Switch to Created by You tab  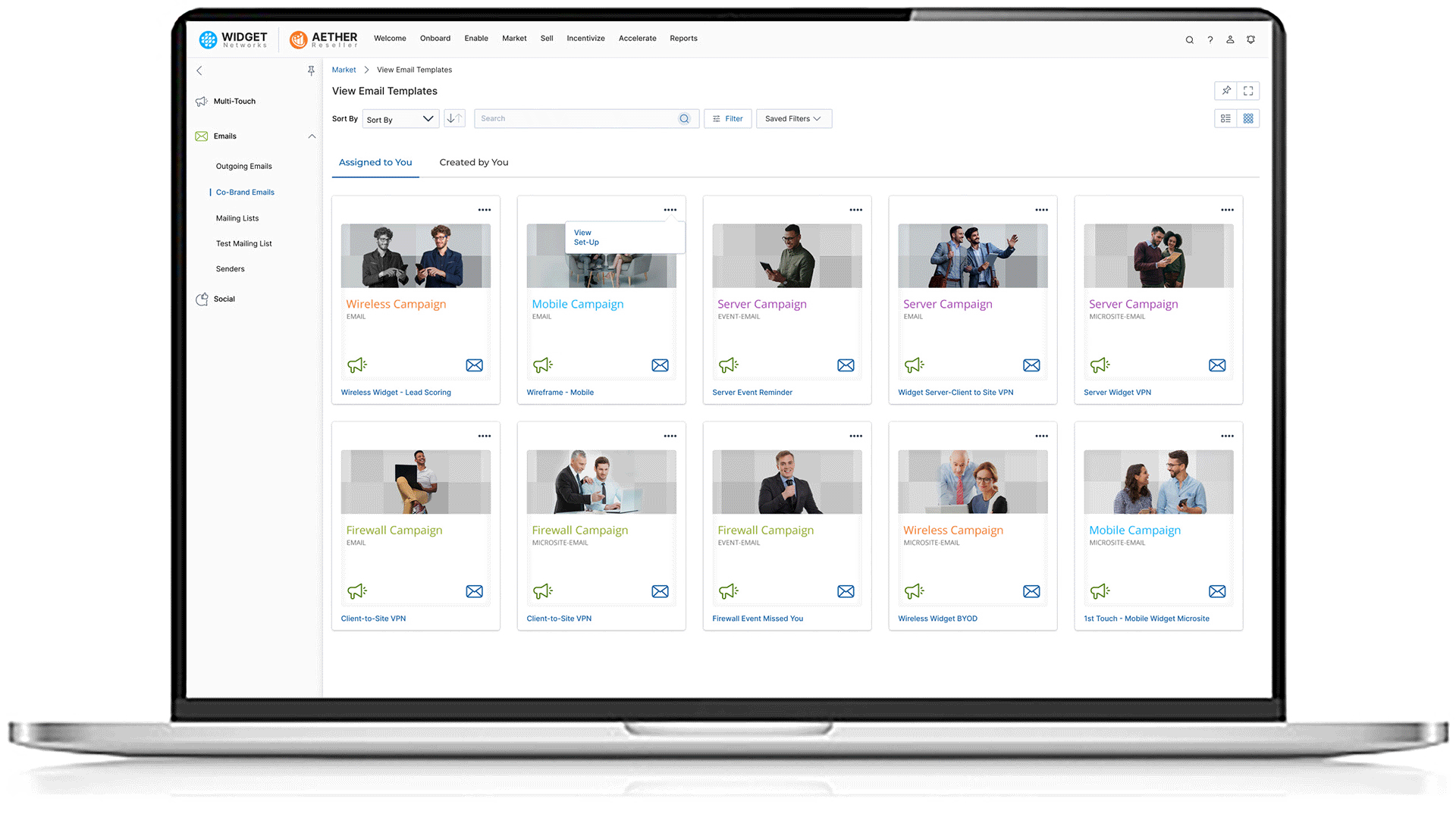[473, 162]
